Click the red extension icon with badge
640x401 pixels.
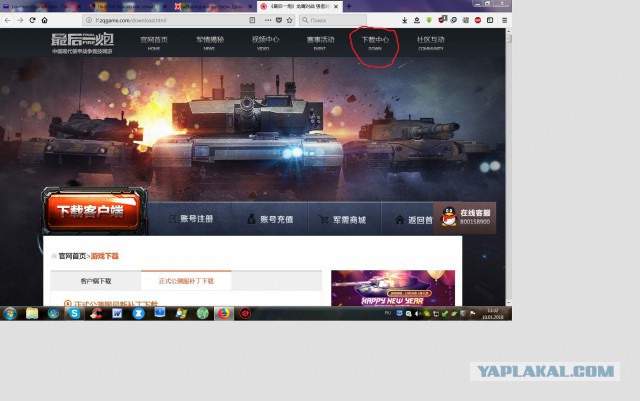click(x=442, y=19)
